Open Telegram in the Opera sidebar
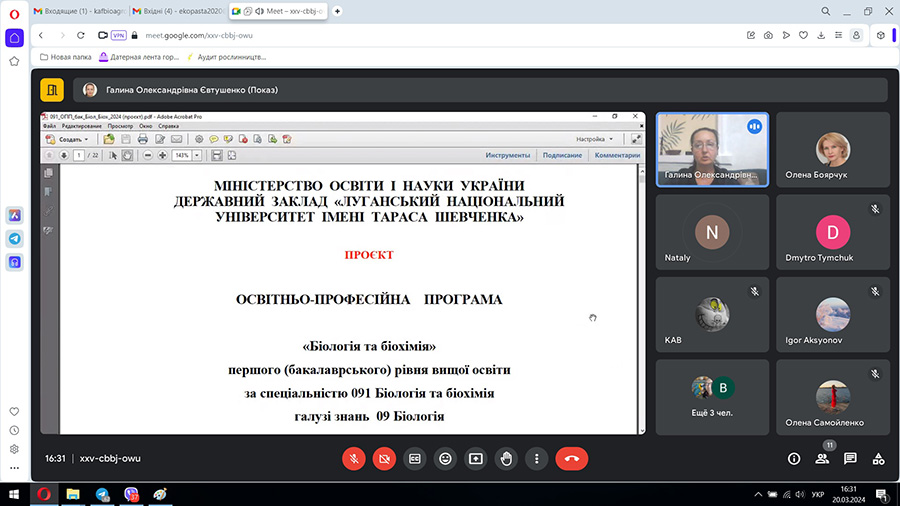The height and width of the screenshot is (506, 900). click(15, 238)
